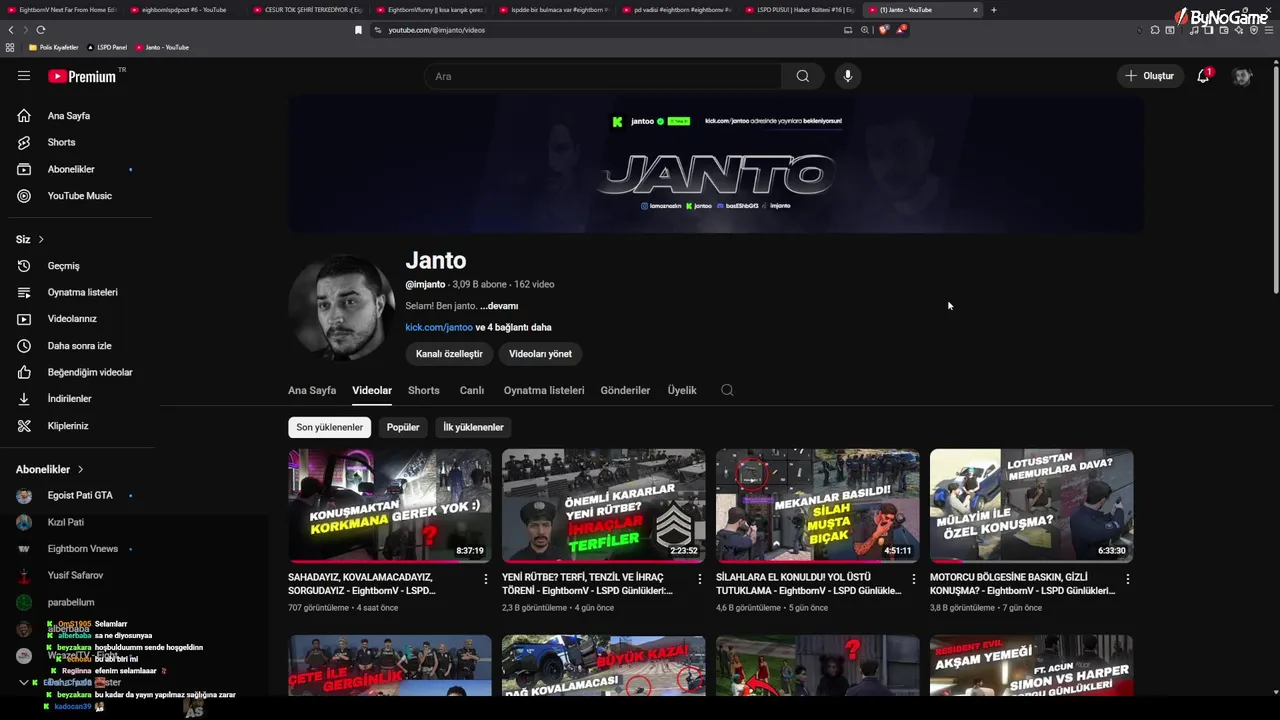
Task: Open the notifications bell
Action: [1204, 76]
